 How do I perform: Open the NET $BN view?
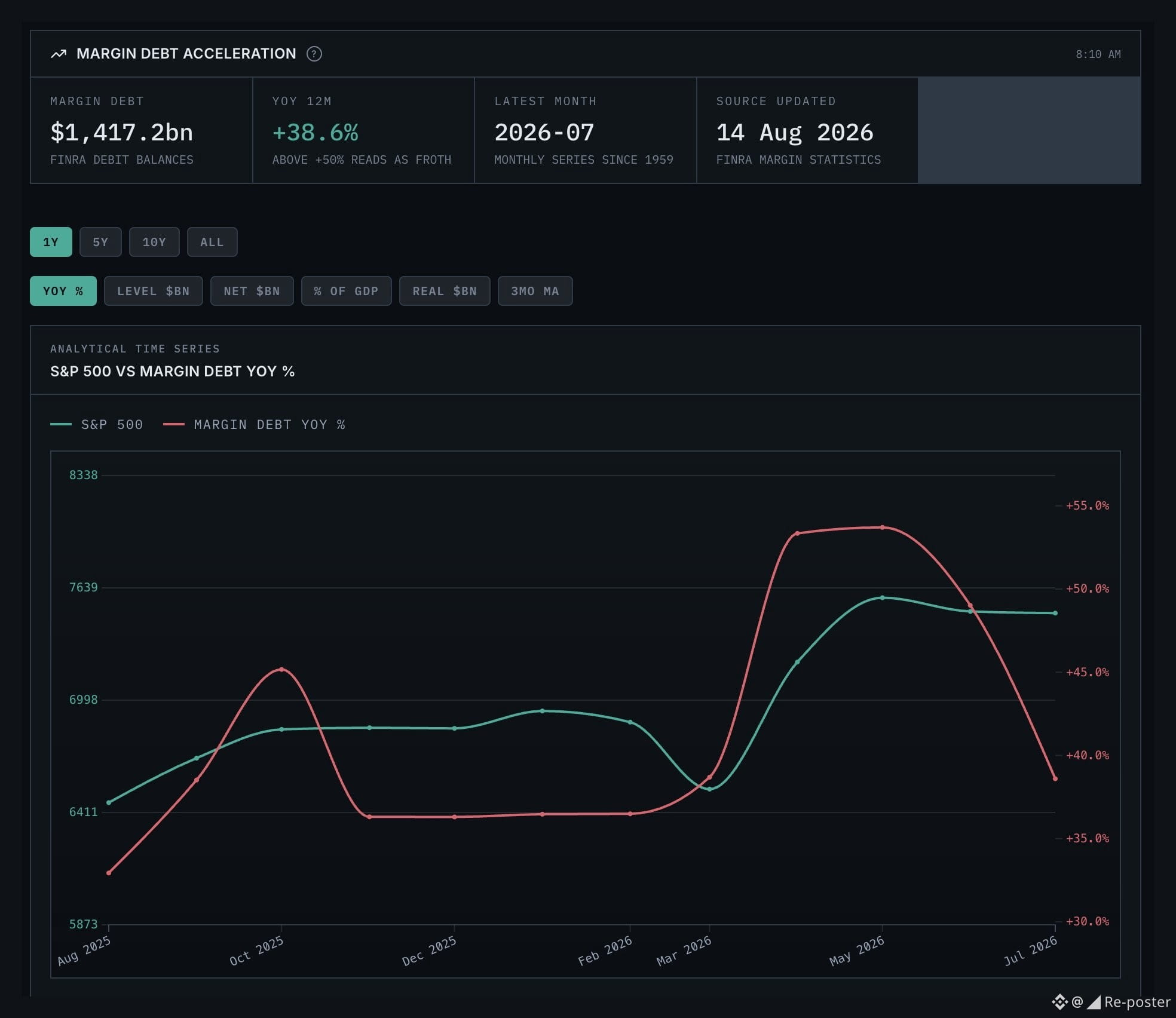tap(252, 291)
